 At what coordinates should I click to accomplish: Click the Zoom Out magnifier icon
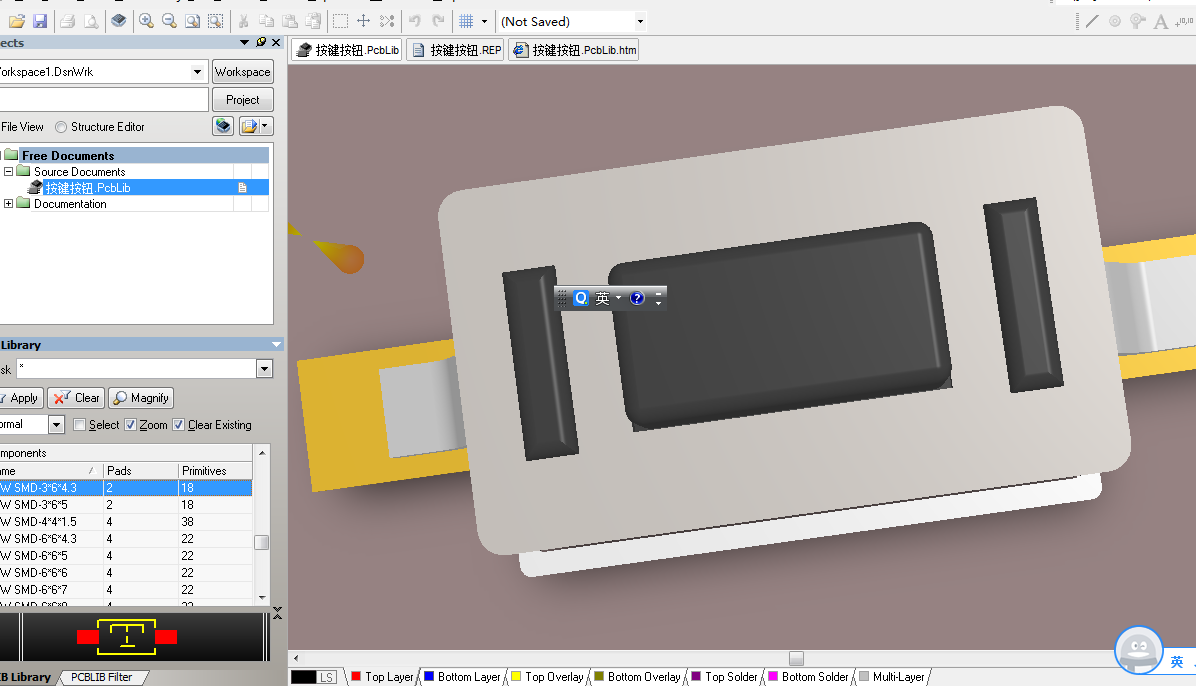pos(169,21)
